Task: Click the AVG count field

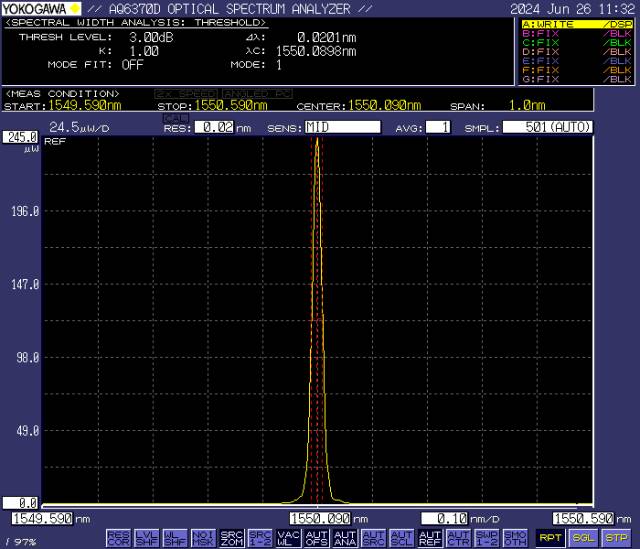Action: tap(437, 128)
